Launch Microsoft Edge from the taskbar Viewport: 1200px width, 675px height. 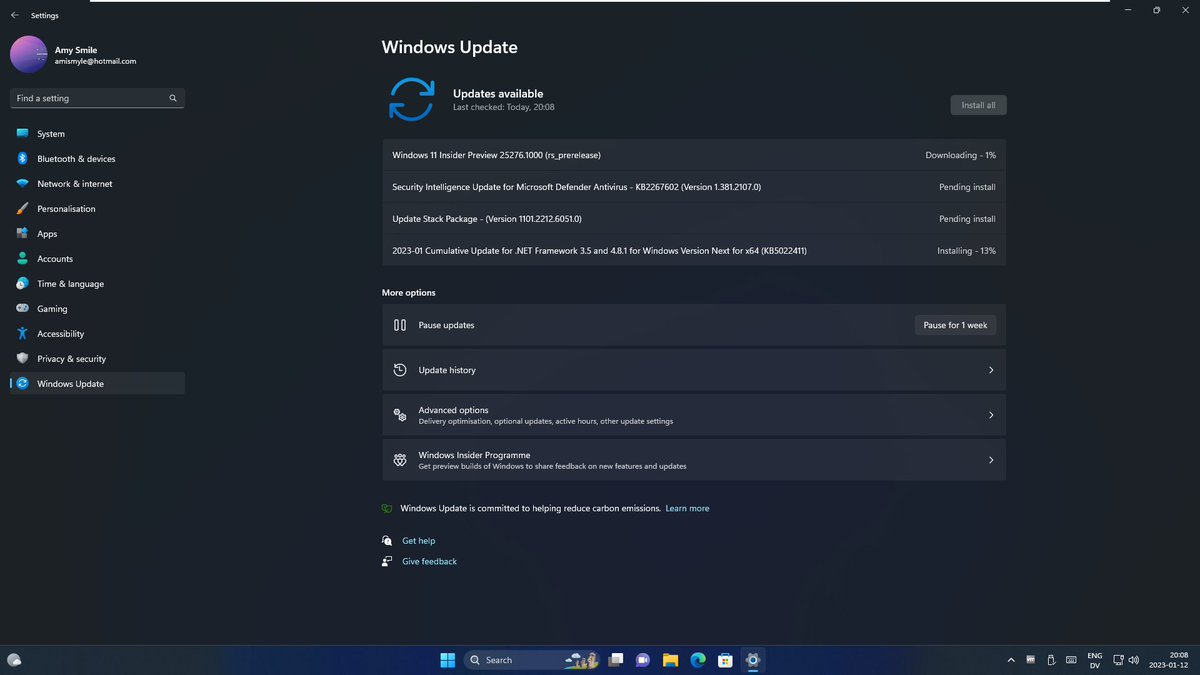pyautogui.click(x=698, y=660)
